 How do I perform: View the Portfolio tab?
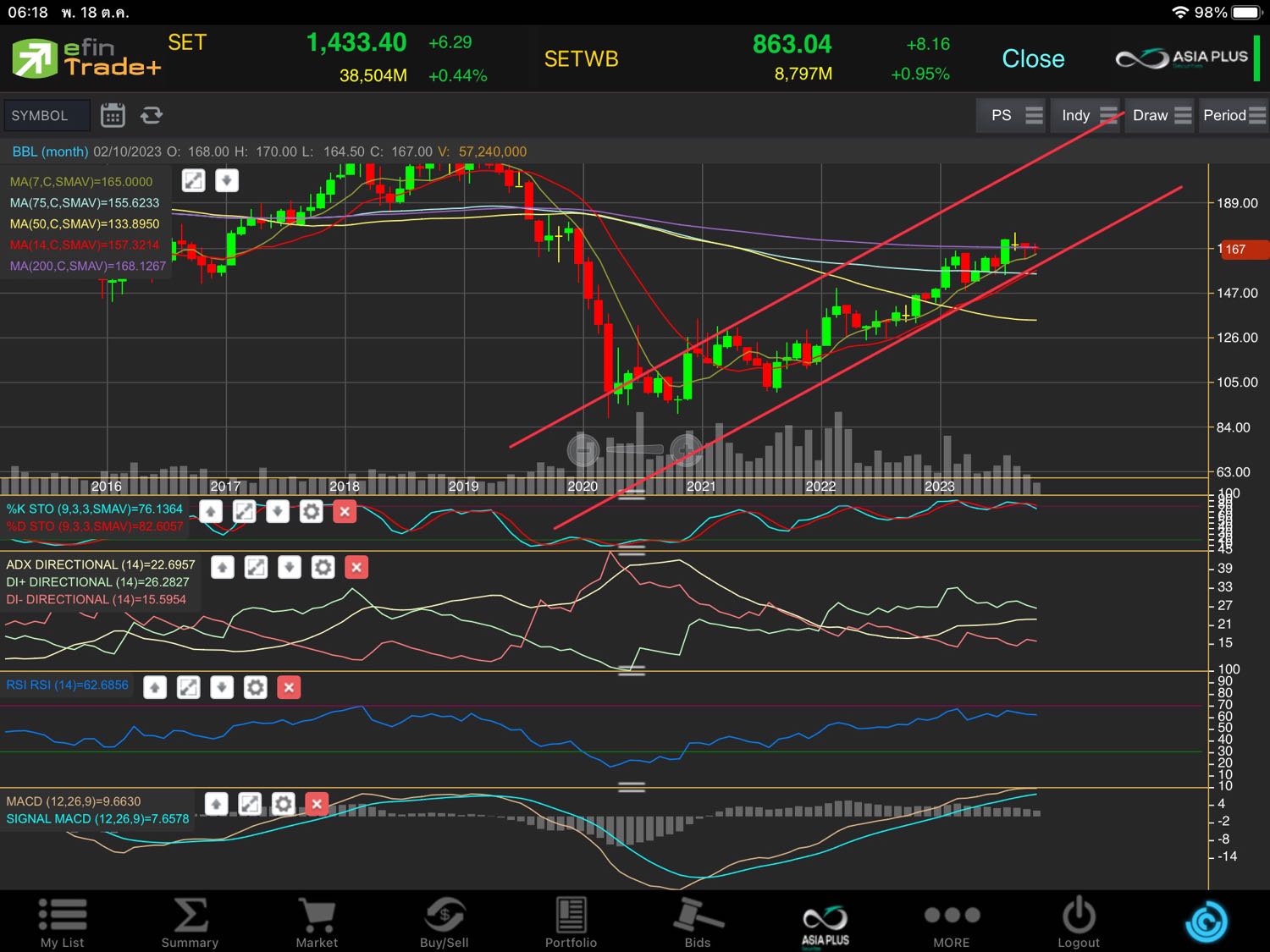point(571,922)
